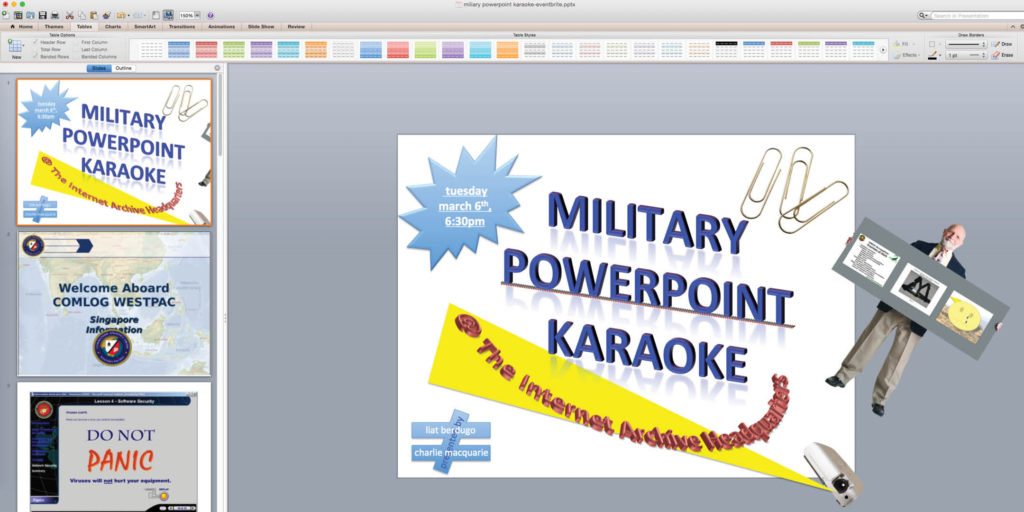Expand the table styles gallery arrow

point(882,49)
